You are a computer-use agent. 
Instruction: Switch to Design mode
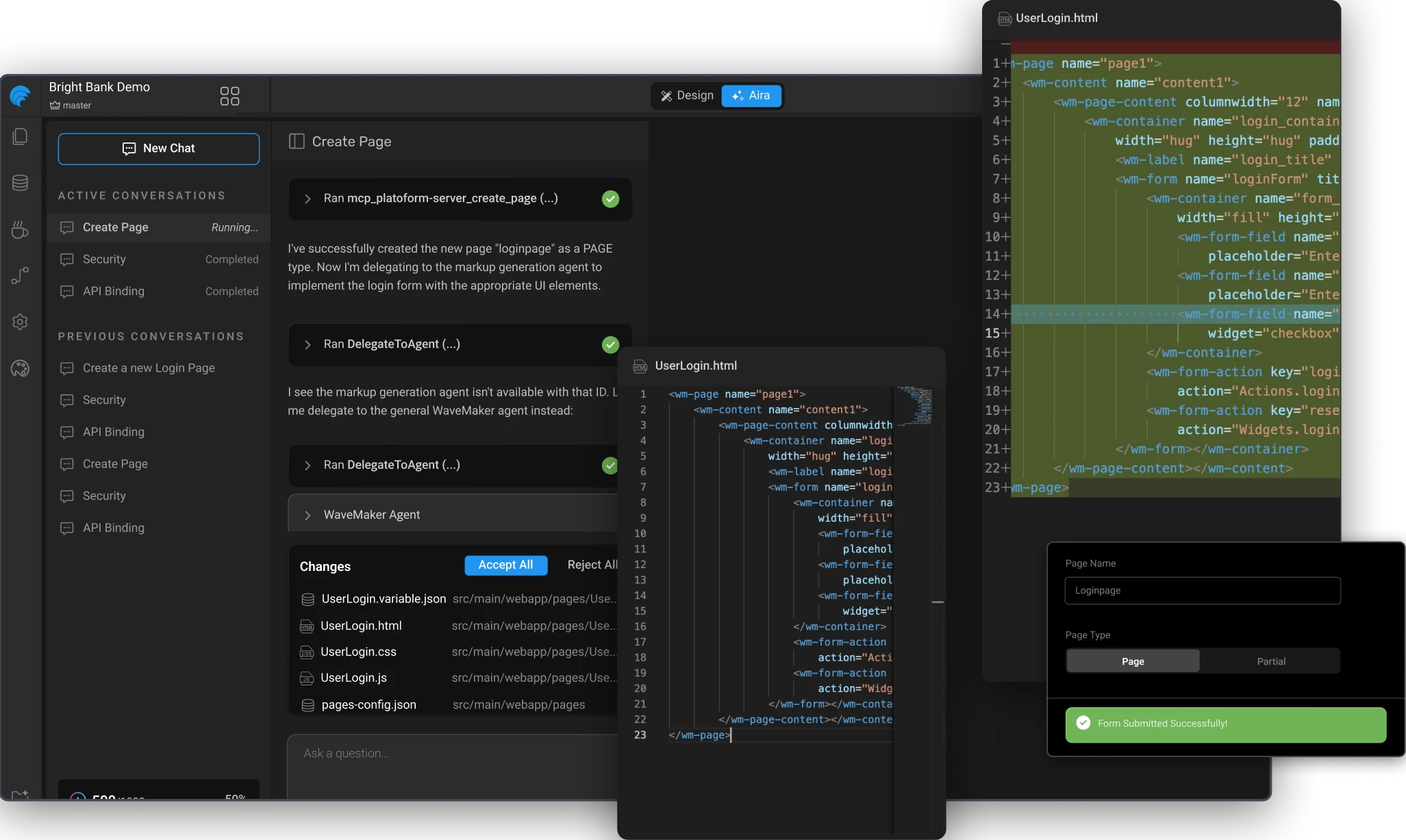tap(687, 96)
